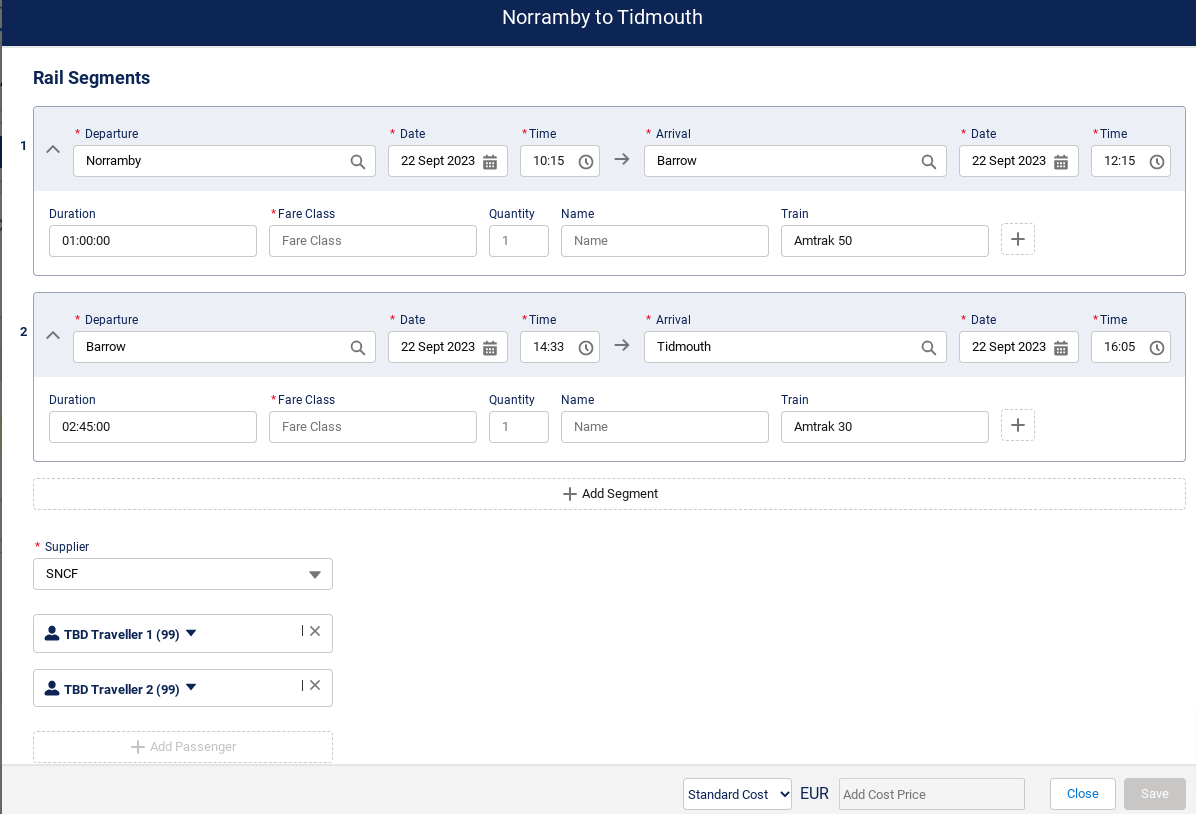The image size is (1196, 814).
Task: Open calendar for segment 1 departure date
Action: (490, 162)
